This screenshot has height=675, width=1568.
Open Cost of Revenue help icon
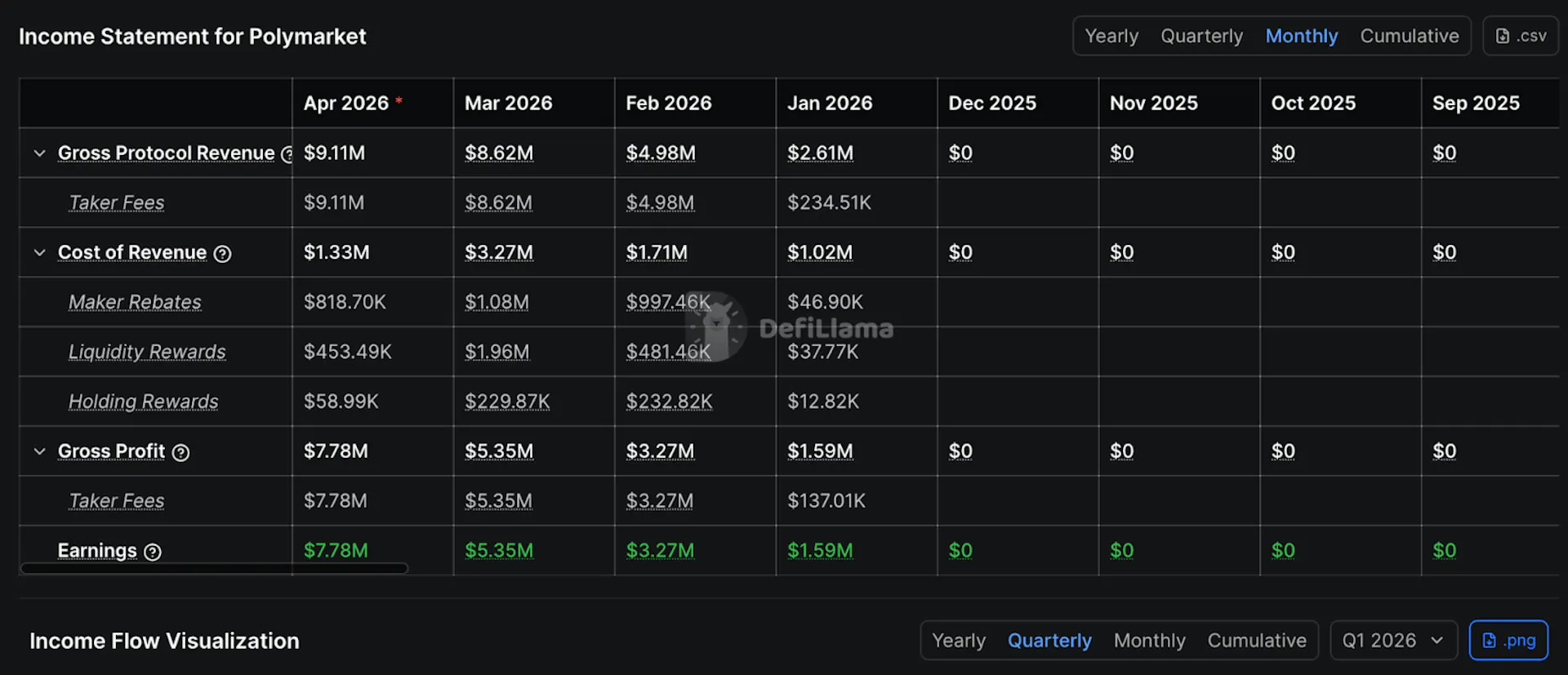222,254
